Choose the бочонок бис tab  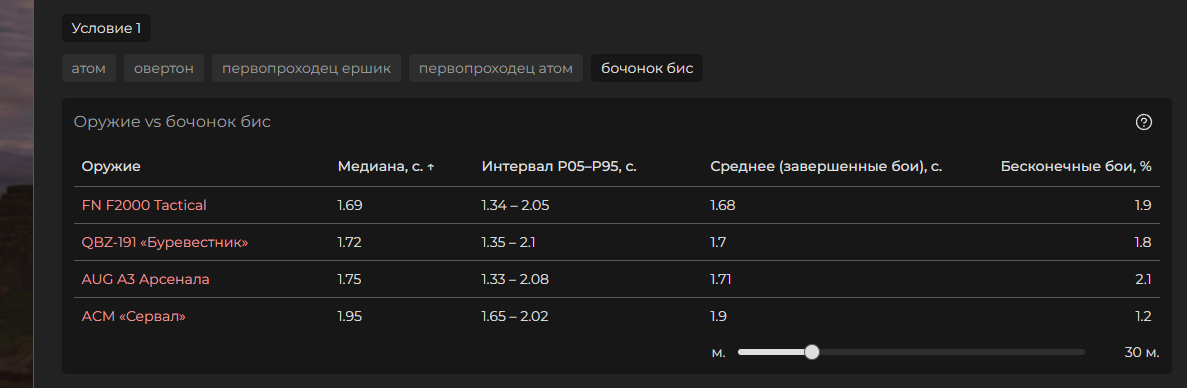[647, 68]
